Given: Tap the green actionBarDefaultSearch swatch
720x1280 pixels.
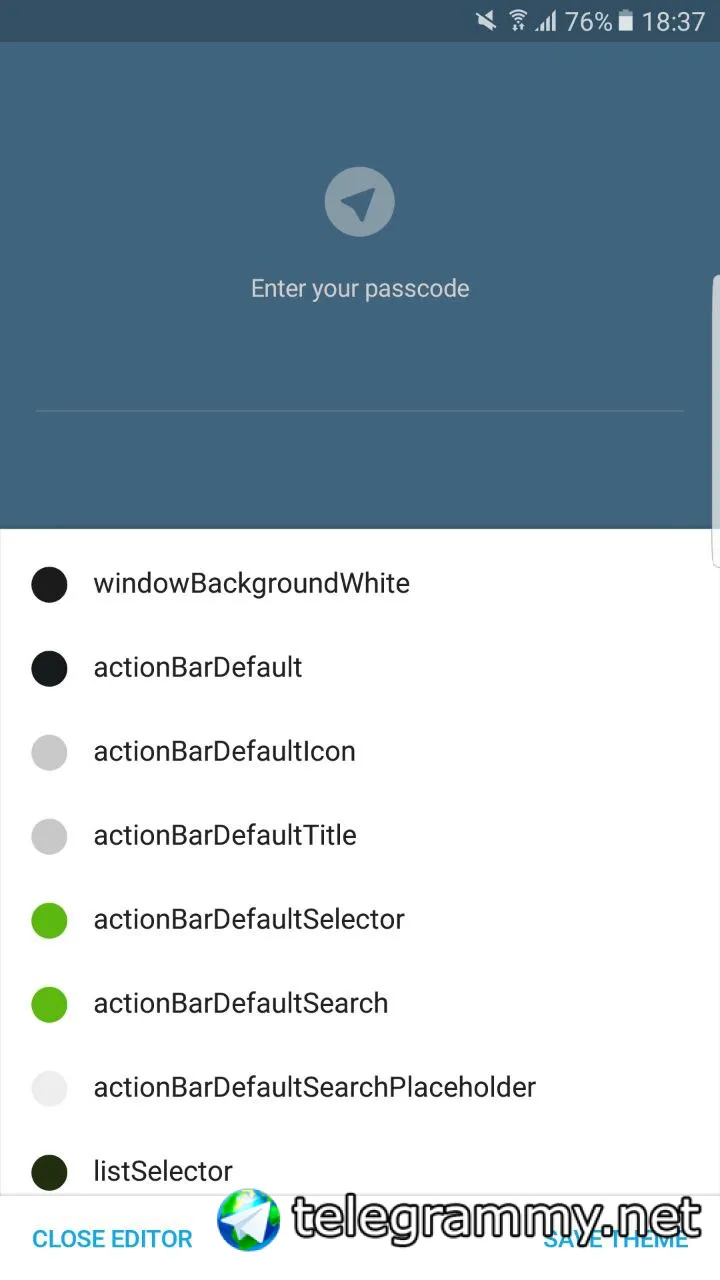Looking at the screenshot, I should pyautogui.click(x=49, y=1004).
